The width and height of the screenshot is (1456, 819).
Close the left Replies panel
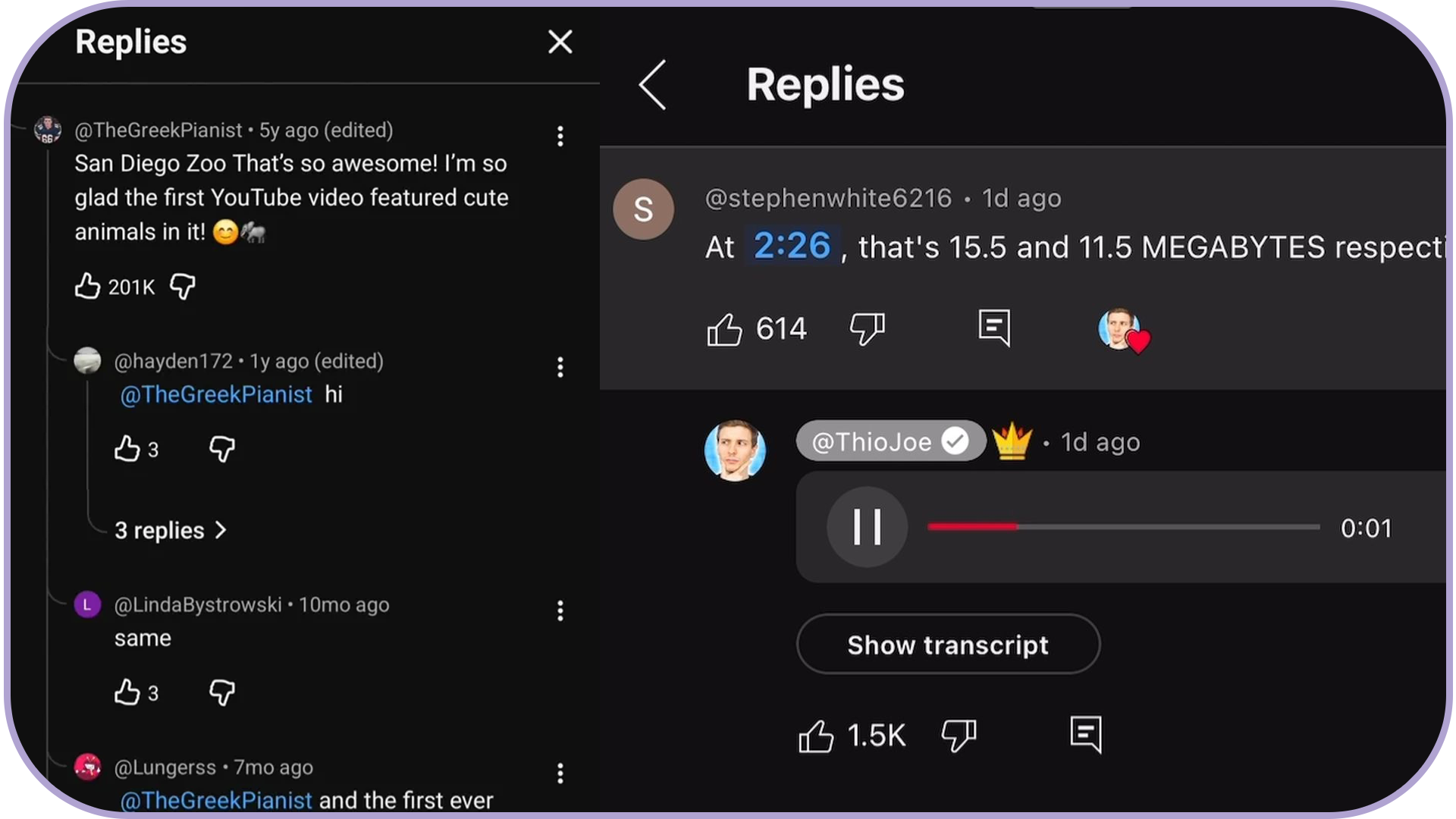tap(560, 42)
